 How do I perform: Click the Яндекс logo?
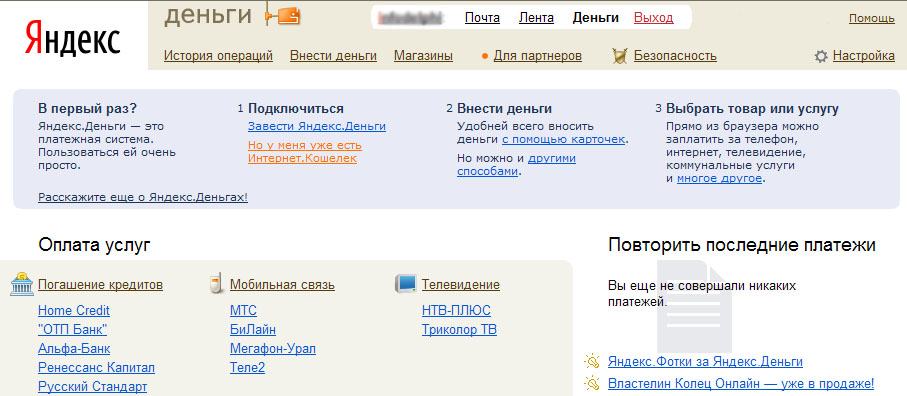(x=72, y=40)
